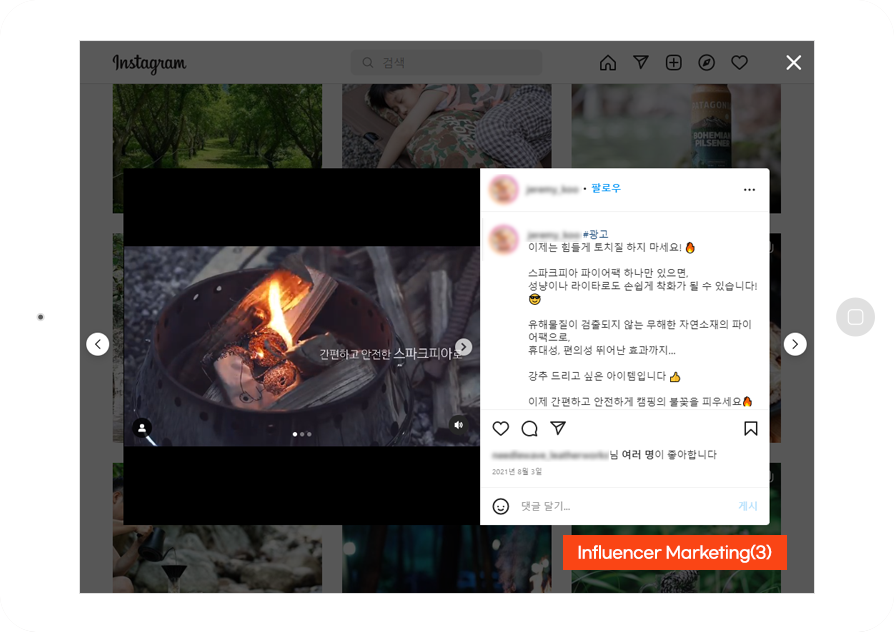Open comment bubble icon under post
This screenshot has height=632, width=894.
[x=530, y=428]
